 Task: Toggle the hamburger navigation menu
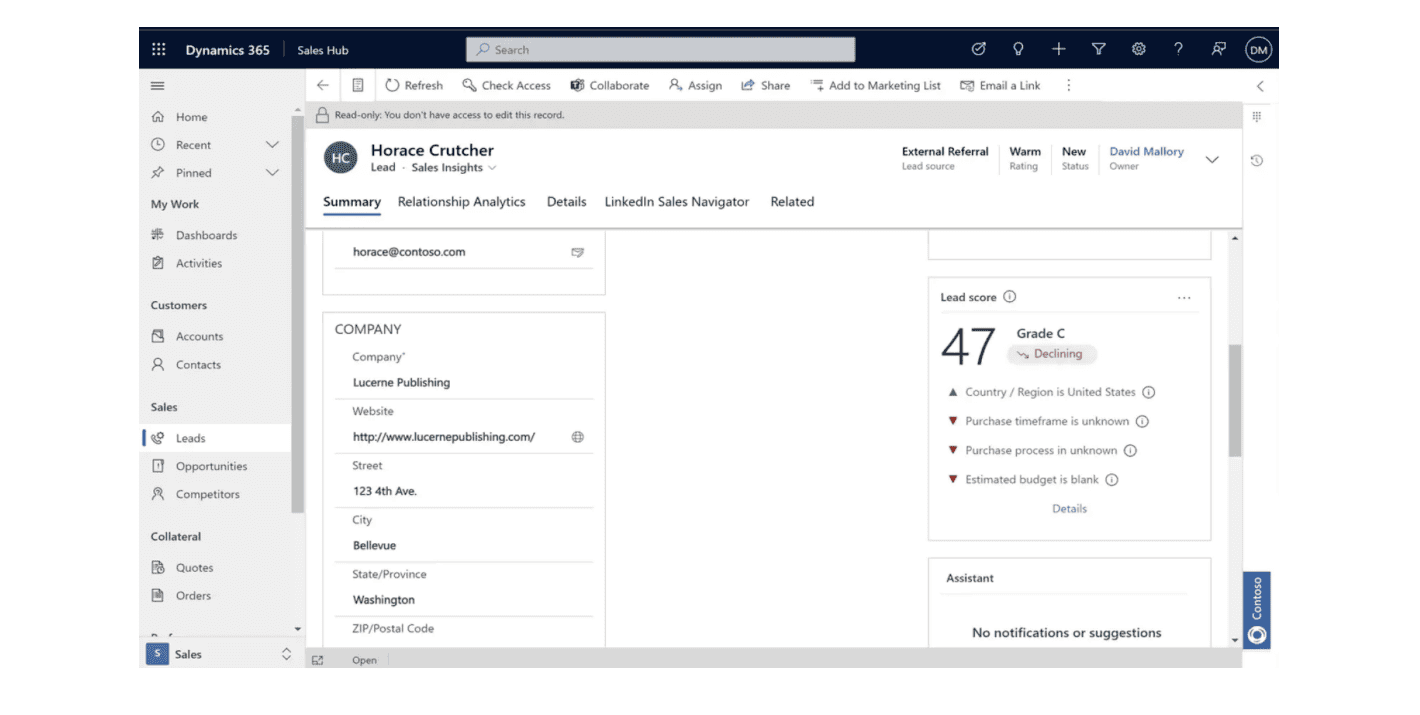click(158, 86)
